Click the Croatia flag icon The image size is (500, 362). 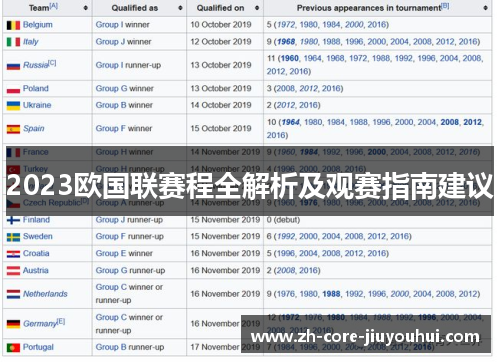click(13, 254)
